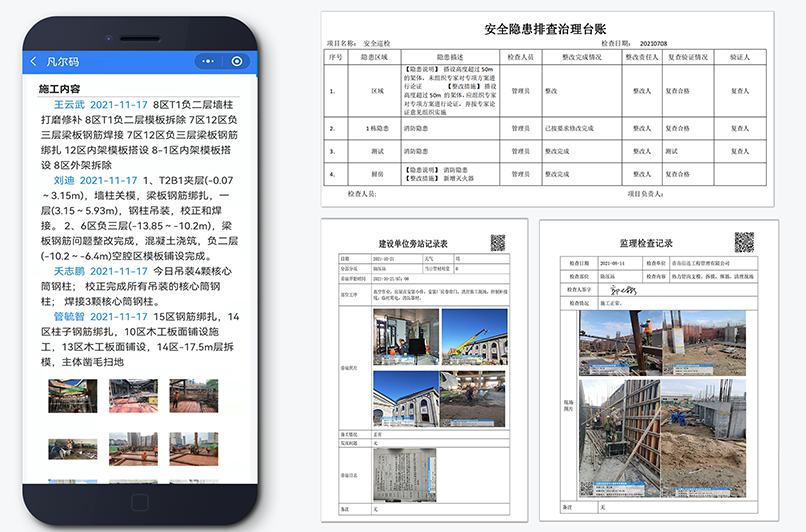Open top-left site photo in 监理检查记录
The height and width of the screenshot is (532, 806).
[x=620, y=343]
